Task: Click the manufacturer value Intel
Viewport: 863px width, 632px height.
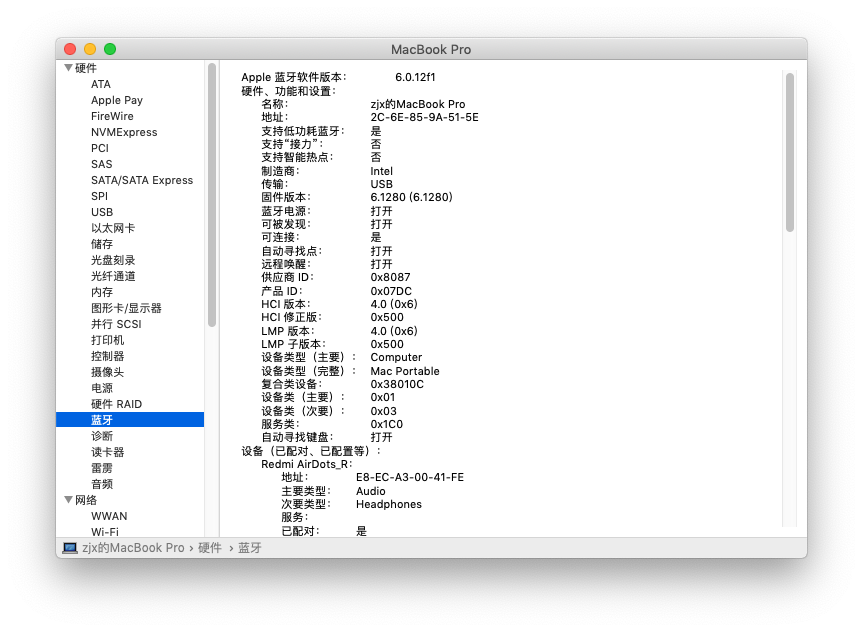Action: tap(381, 171)
